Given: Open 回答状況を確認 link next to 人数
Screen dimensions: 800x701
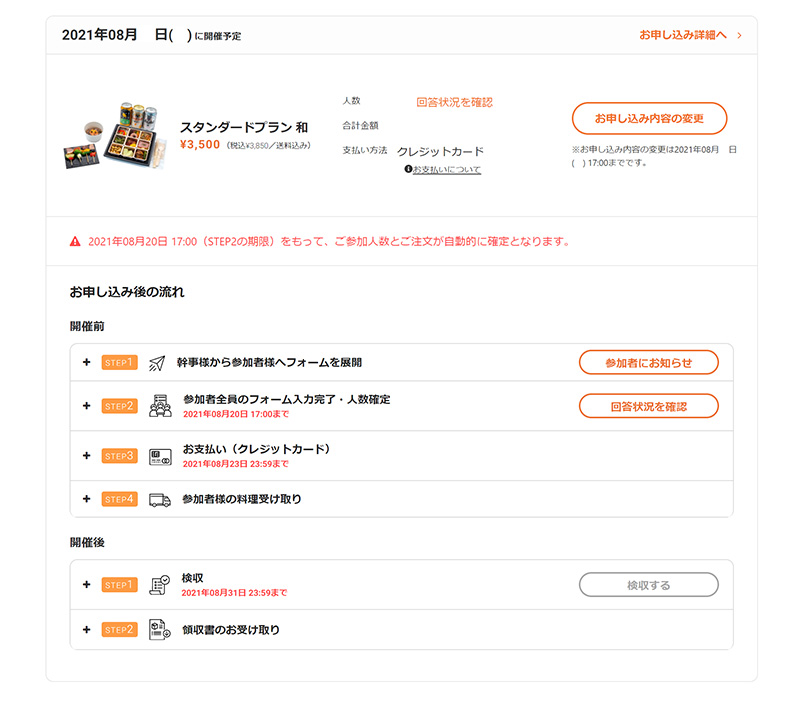Looking at the screenshot, I should [454, 102].
